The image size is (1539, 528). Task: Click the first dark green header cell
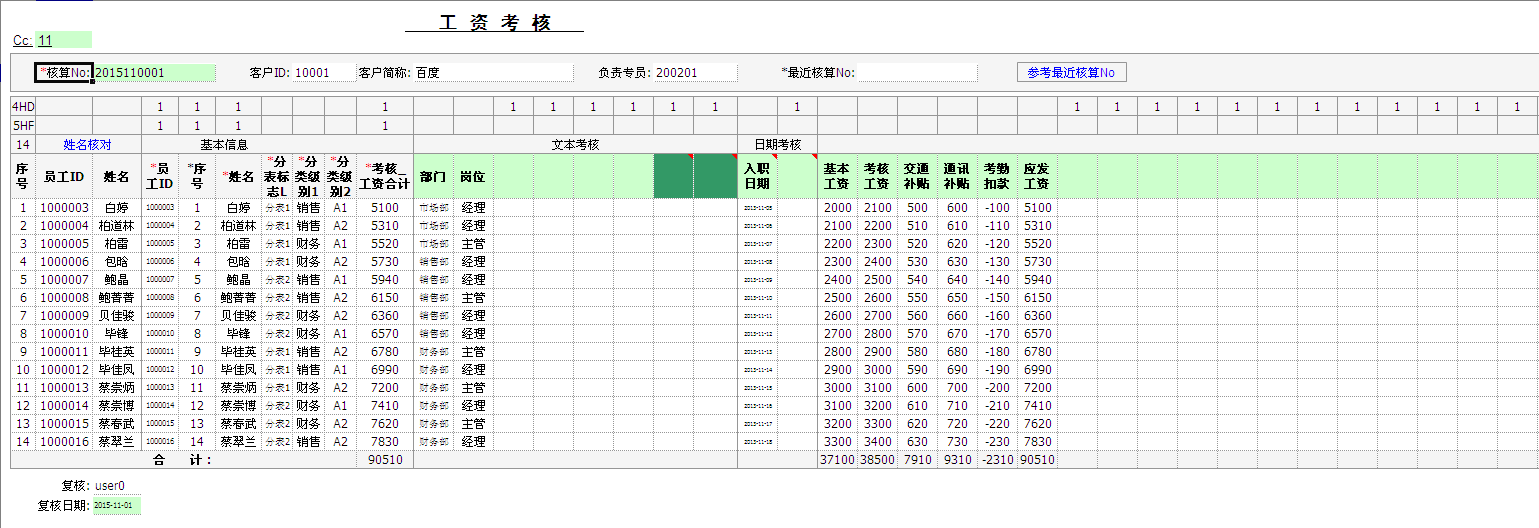point(673,176)
